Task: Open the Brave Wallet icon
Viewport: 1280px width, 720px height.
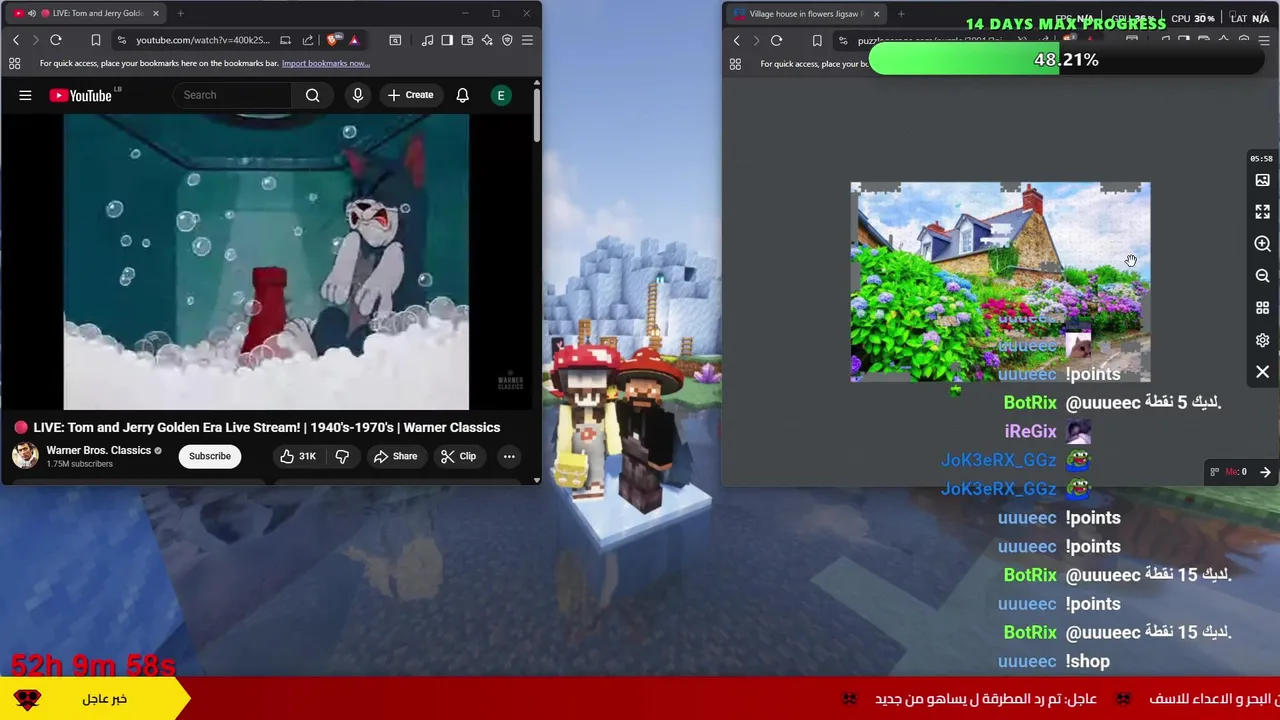Action: point(467,40)
